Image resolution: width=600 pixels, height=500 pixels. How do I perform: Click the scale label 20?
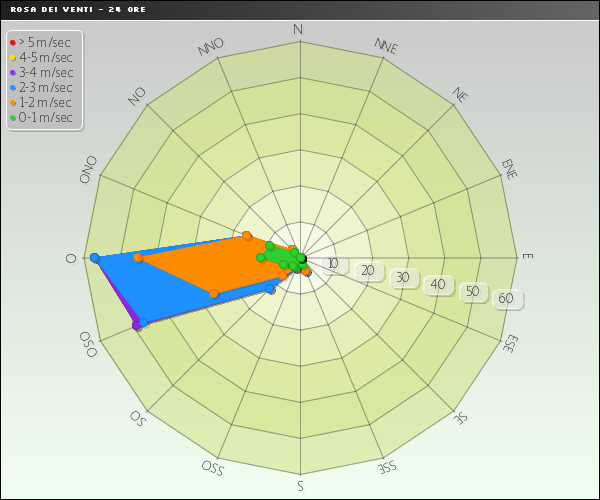pos(368,270)
